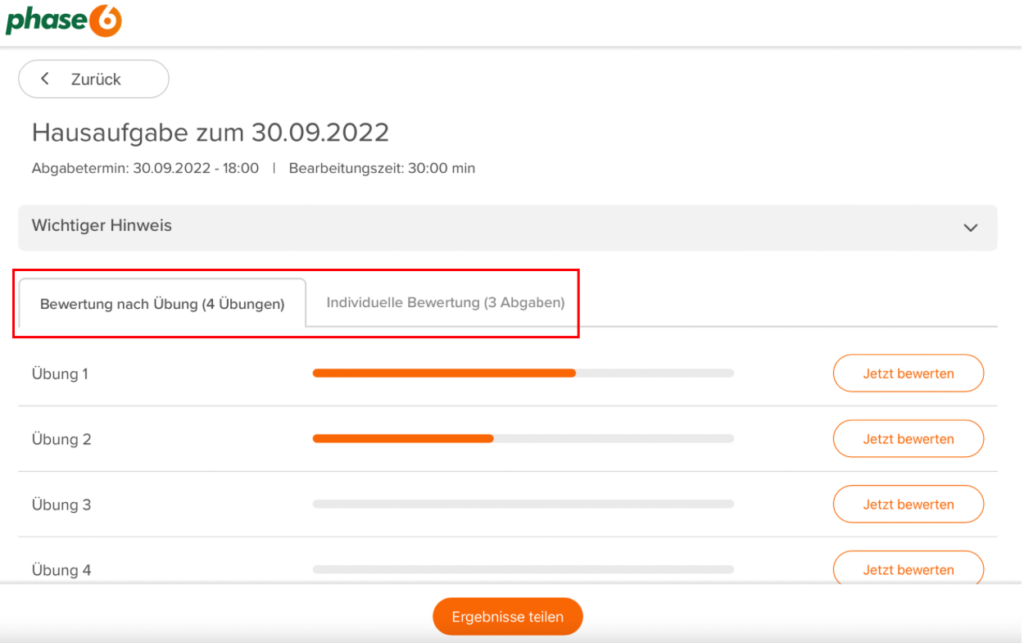Open the Individuelle Bewertung tab
The image size is (1024, 643).
tap(445, 302)
